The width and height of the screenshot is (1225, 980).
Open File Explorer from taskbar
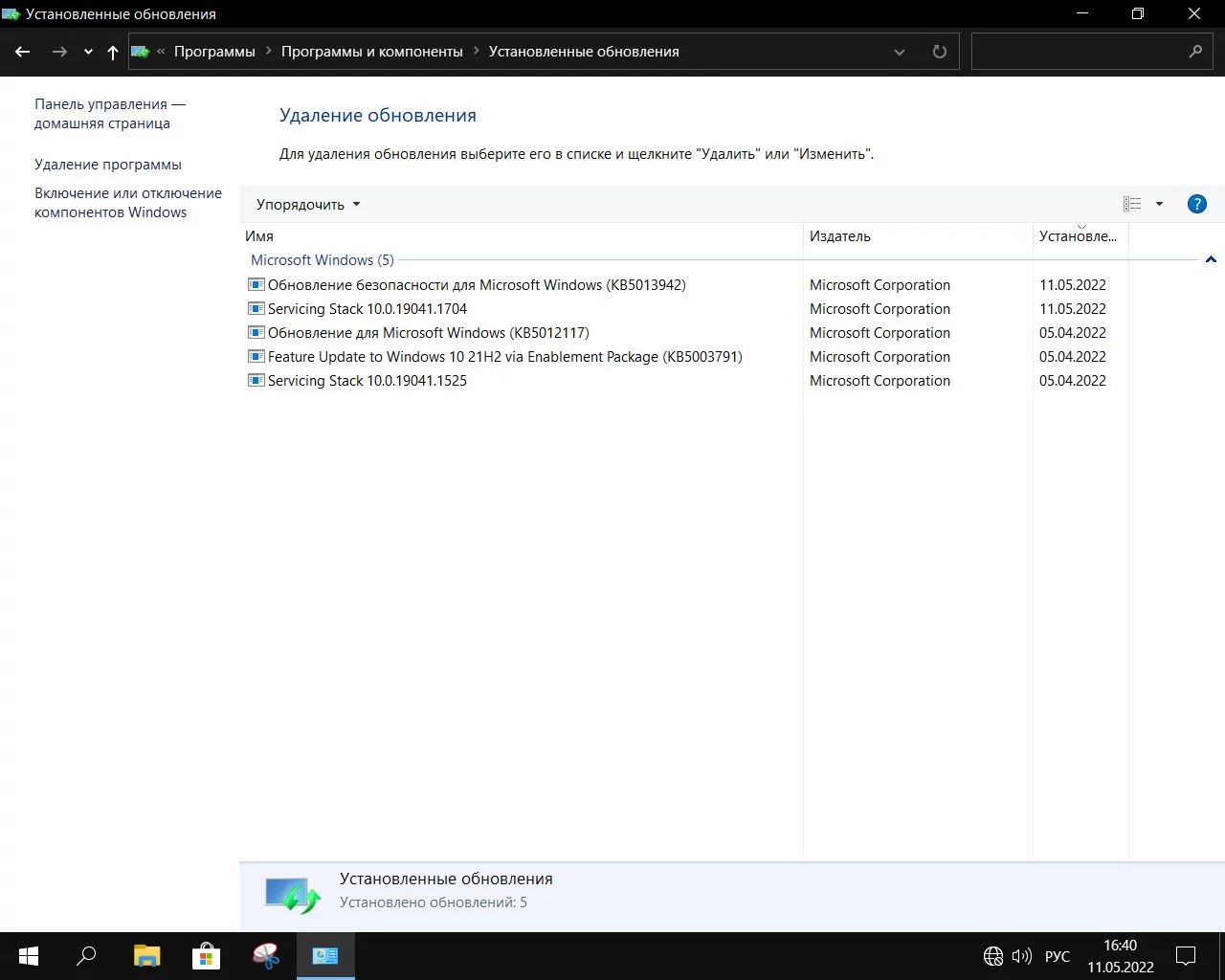click(x=146, y=956)
